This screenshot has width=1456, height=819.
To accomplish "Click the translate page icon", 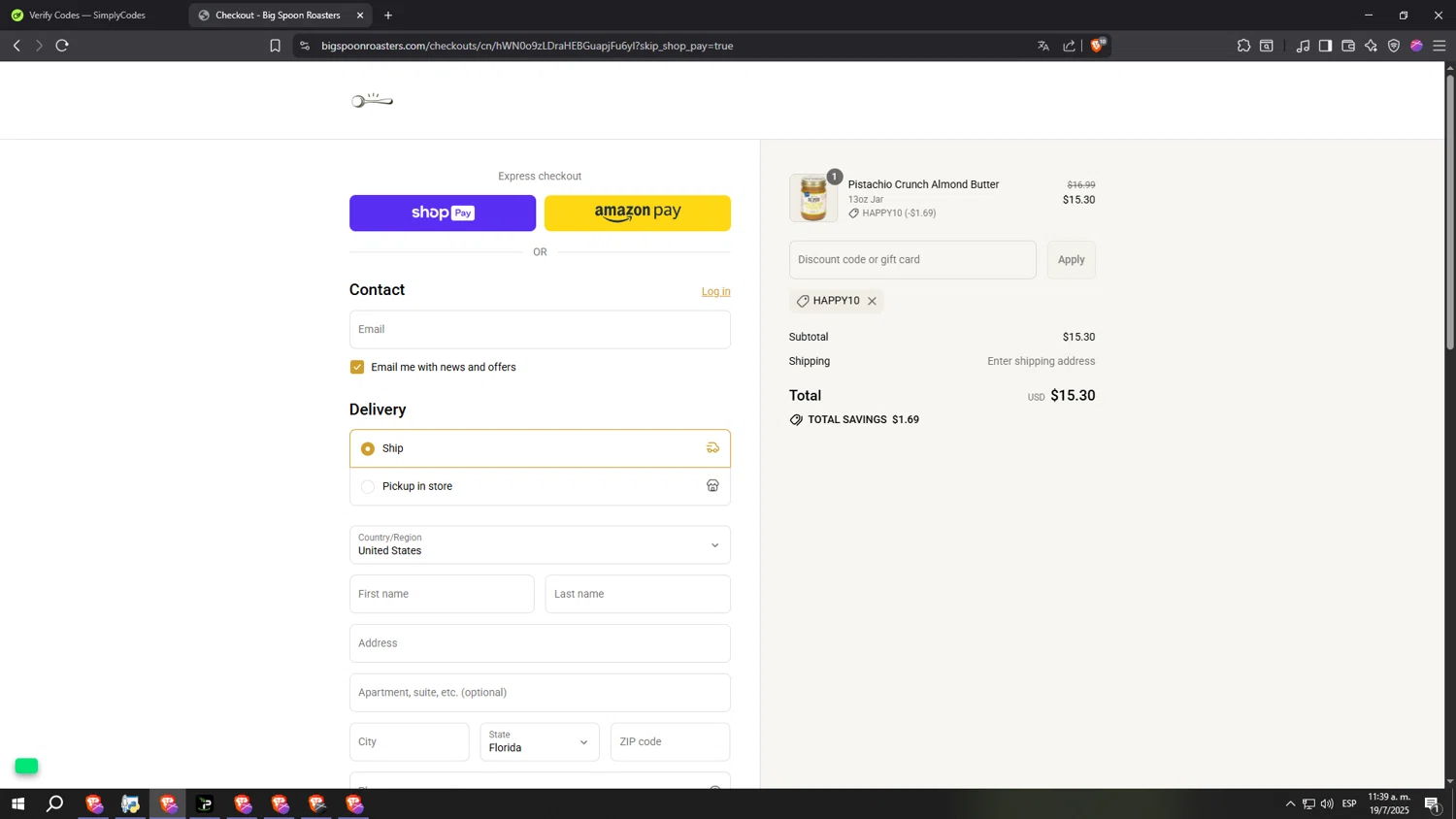I will [x=1043, y=46].
